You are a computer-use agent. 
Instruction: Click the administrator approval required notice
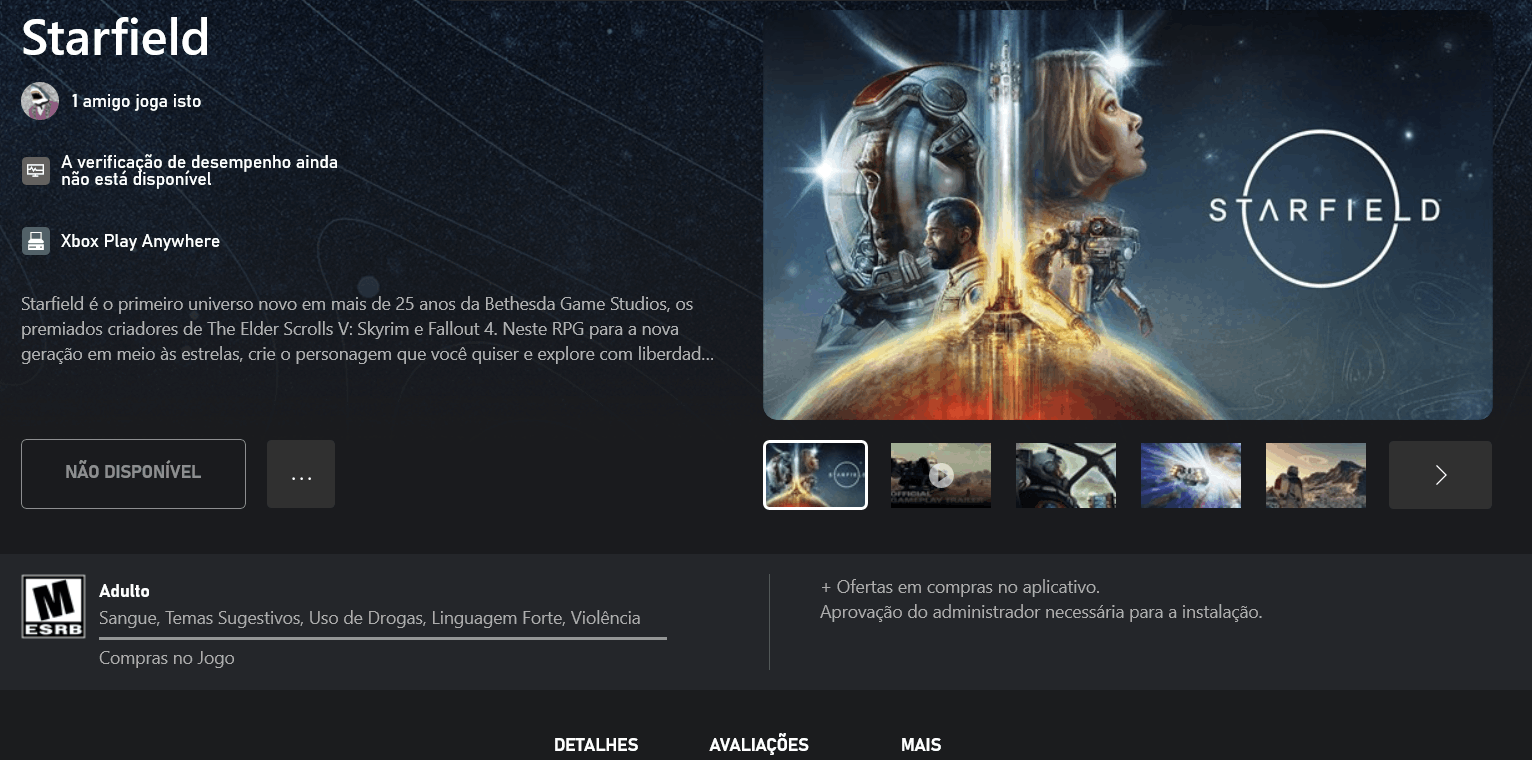[x=1041, y=612]
